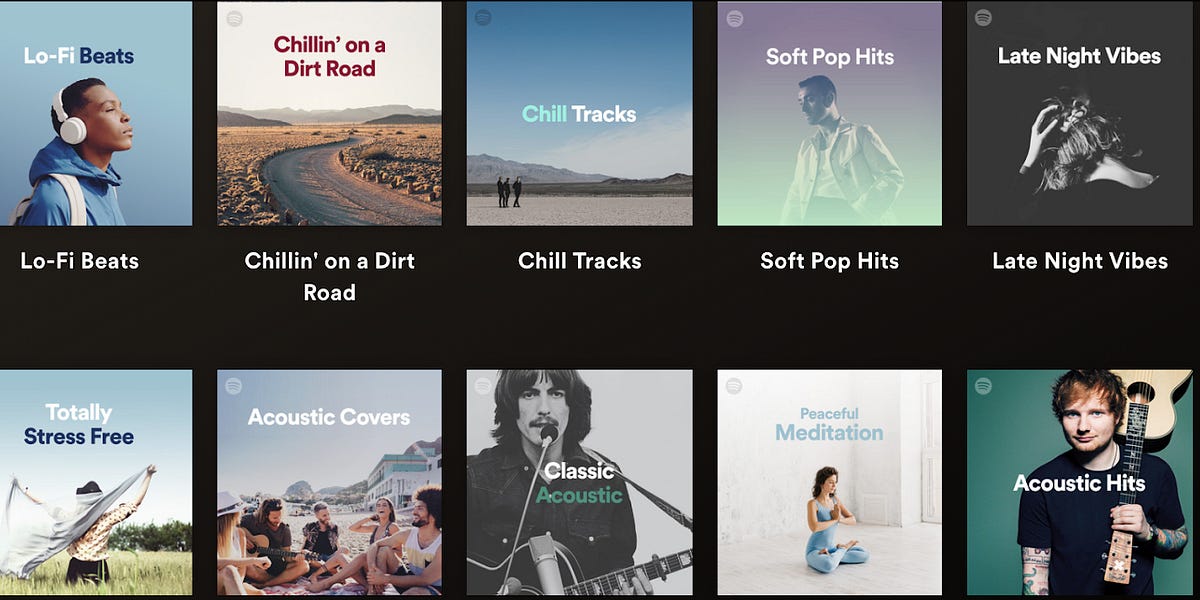Open the Late Night Vibes cover art
This screenshot has height=600, width=1200.
pos(1079,113)
